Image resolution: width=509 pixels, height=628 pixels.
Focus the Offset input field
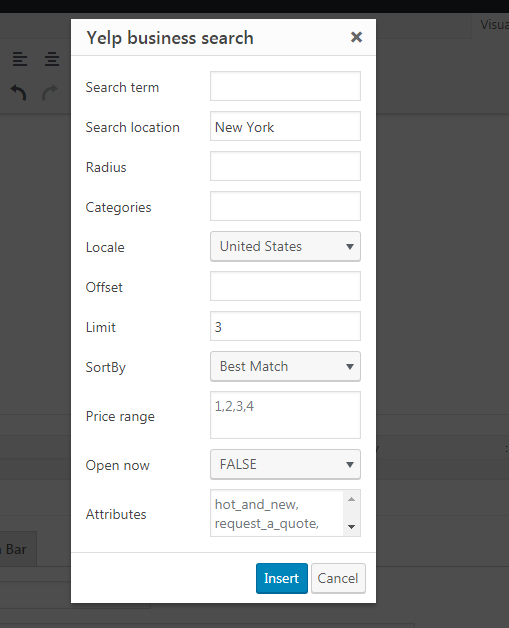click(285, 286)
